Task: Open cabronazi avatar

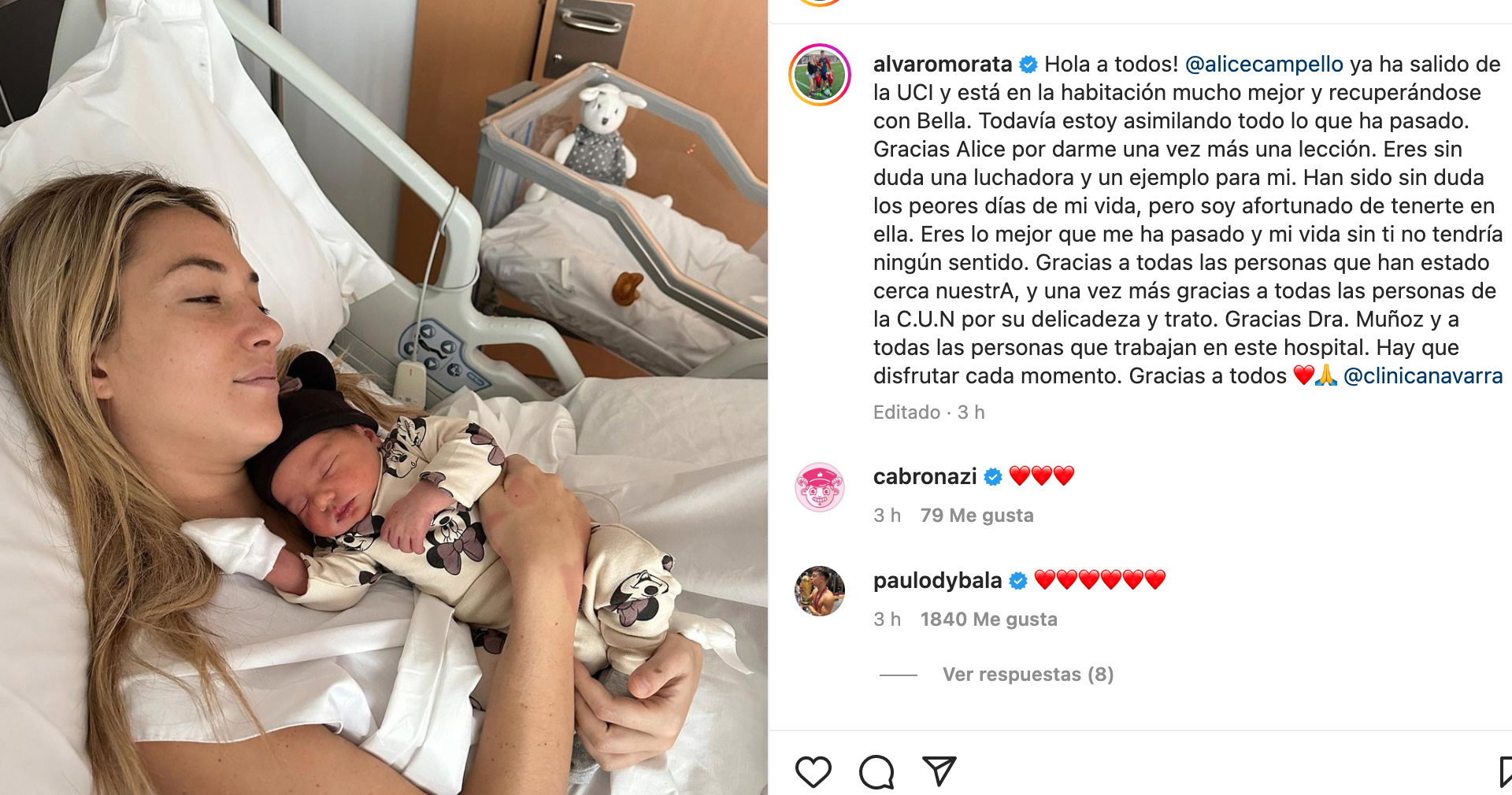Action: pyautogui.click(x=820, y=487)
